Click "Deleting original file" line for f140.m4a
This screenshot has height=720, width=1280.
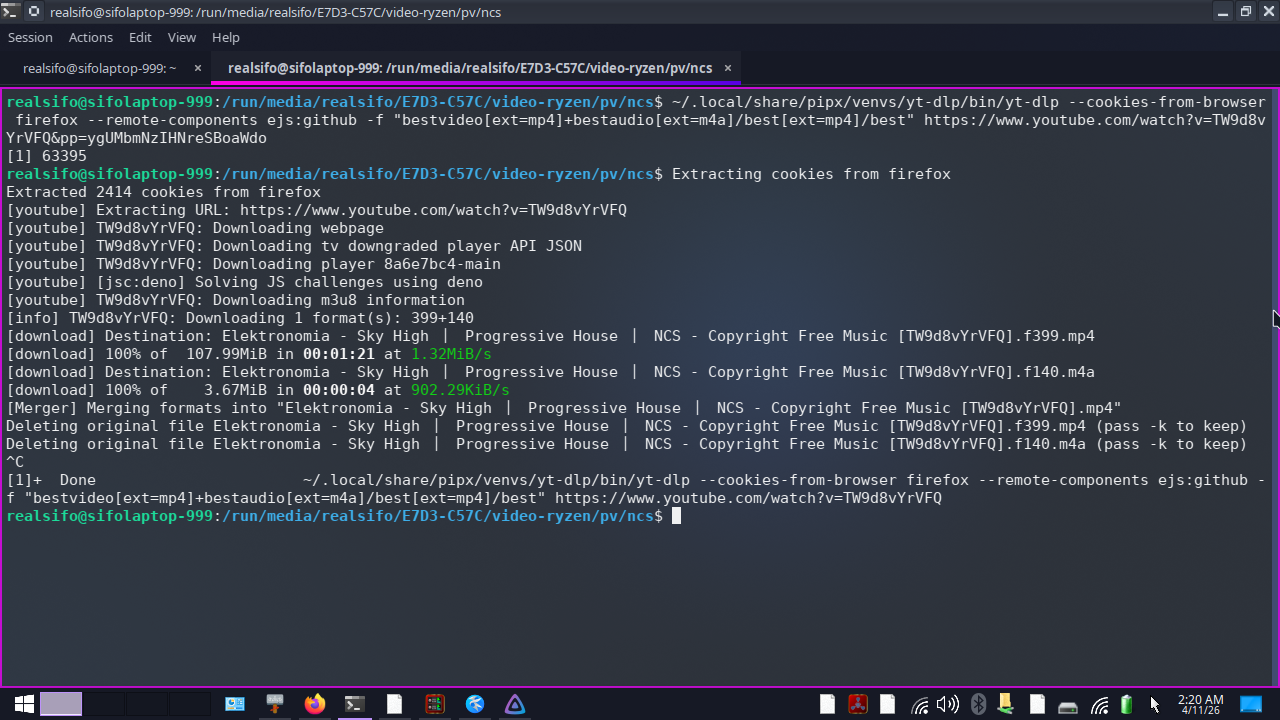click(627, 444)
